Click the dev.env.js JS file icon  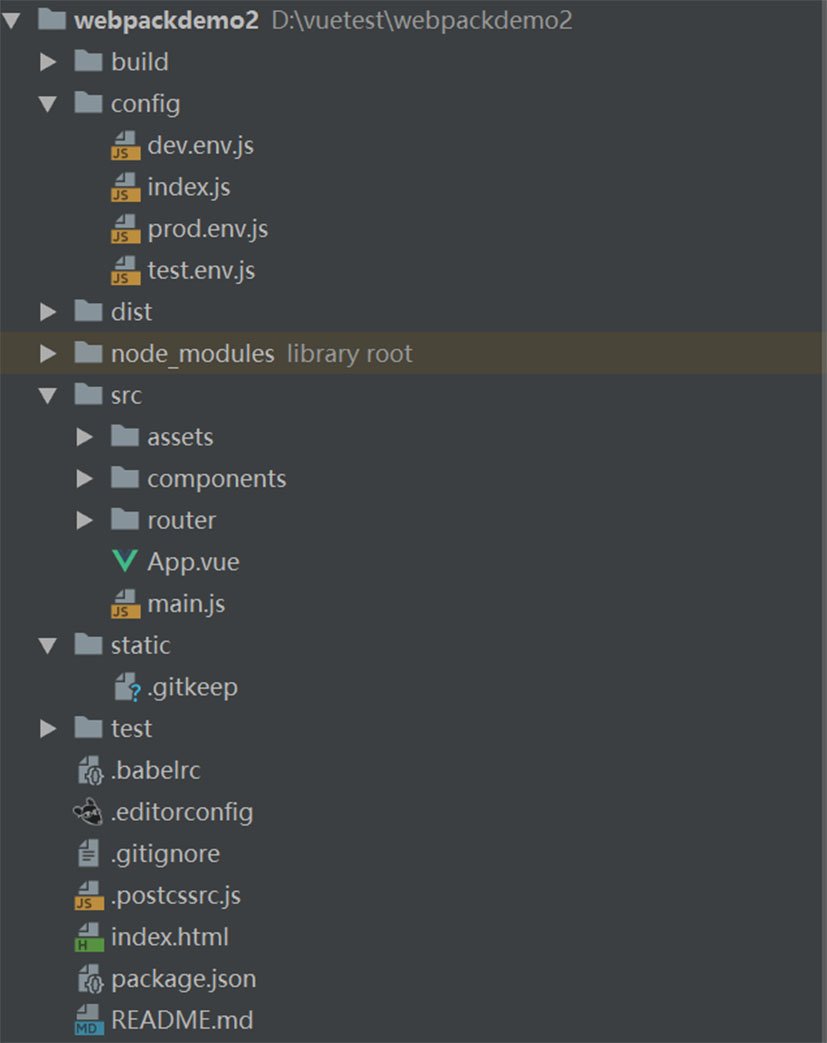click(125, 145)
